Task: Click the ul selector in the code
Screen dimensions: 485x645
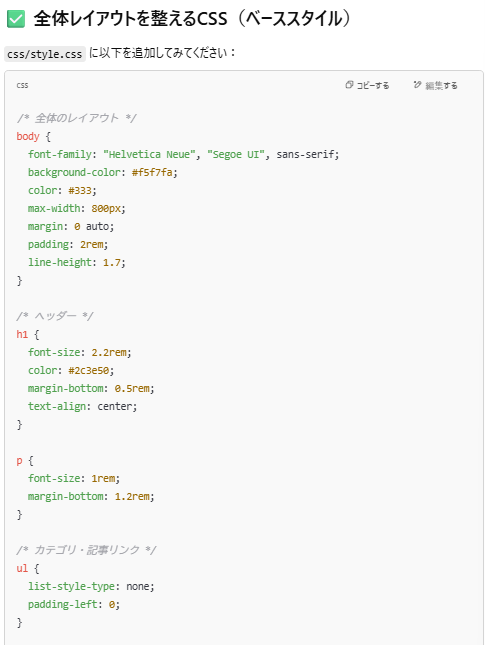Action: pos(22,568)
